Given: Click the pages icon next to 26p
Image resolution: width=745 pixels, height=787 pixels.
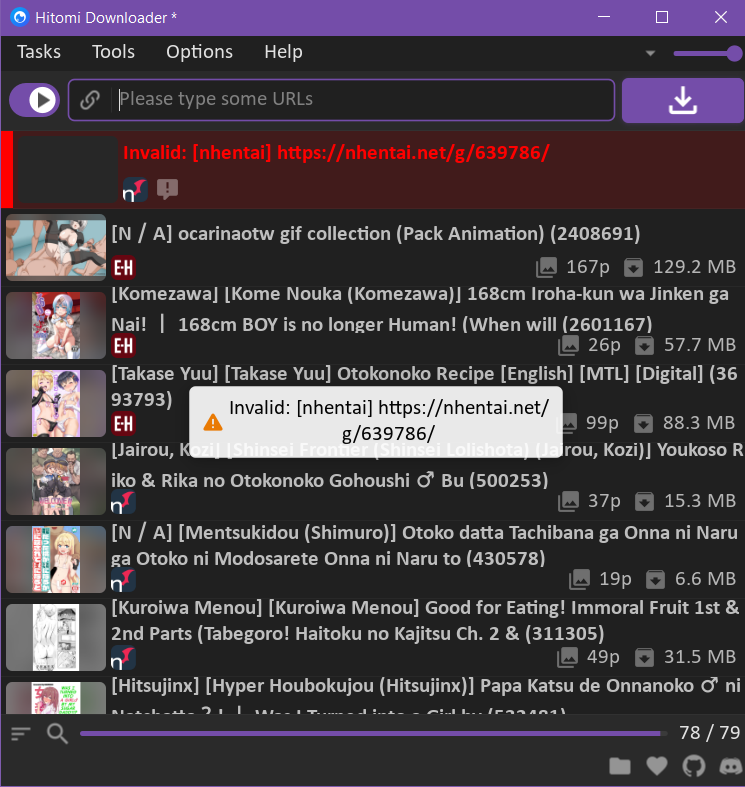Looking at the screenshot, I should [568, 345].
